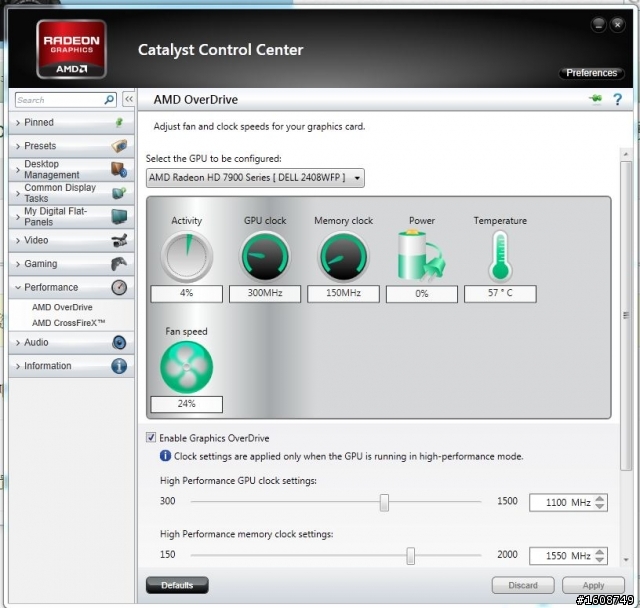Click the Power battery icon
This screenshot has width=640, height=608.
coord(421,256)
